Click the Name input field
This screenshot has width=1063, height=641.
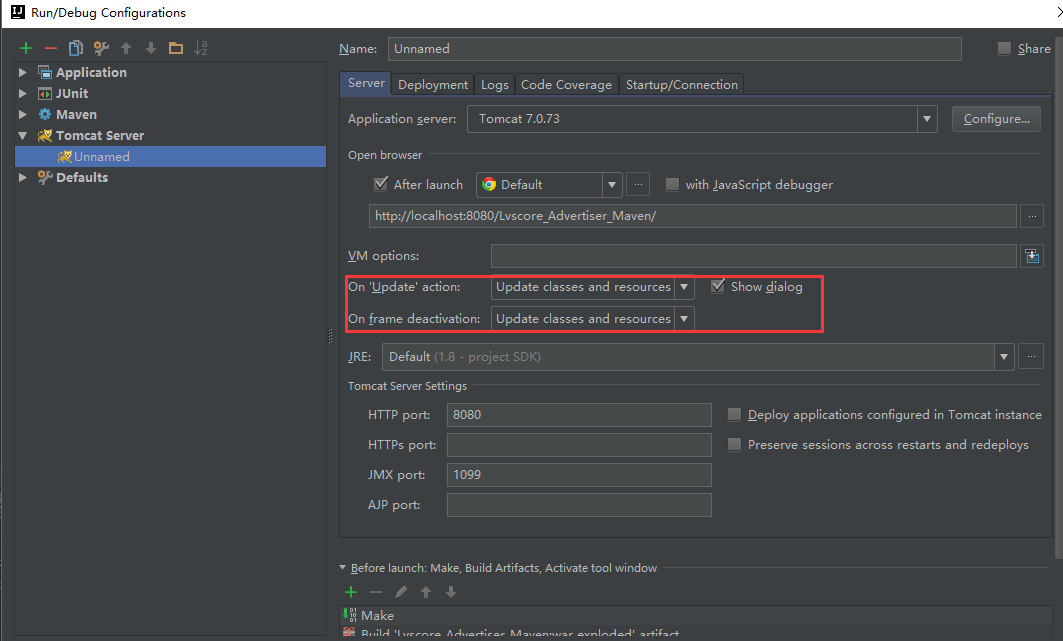[x=675, y=49]
